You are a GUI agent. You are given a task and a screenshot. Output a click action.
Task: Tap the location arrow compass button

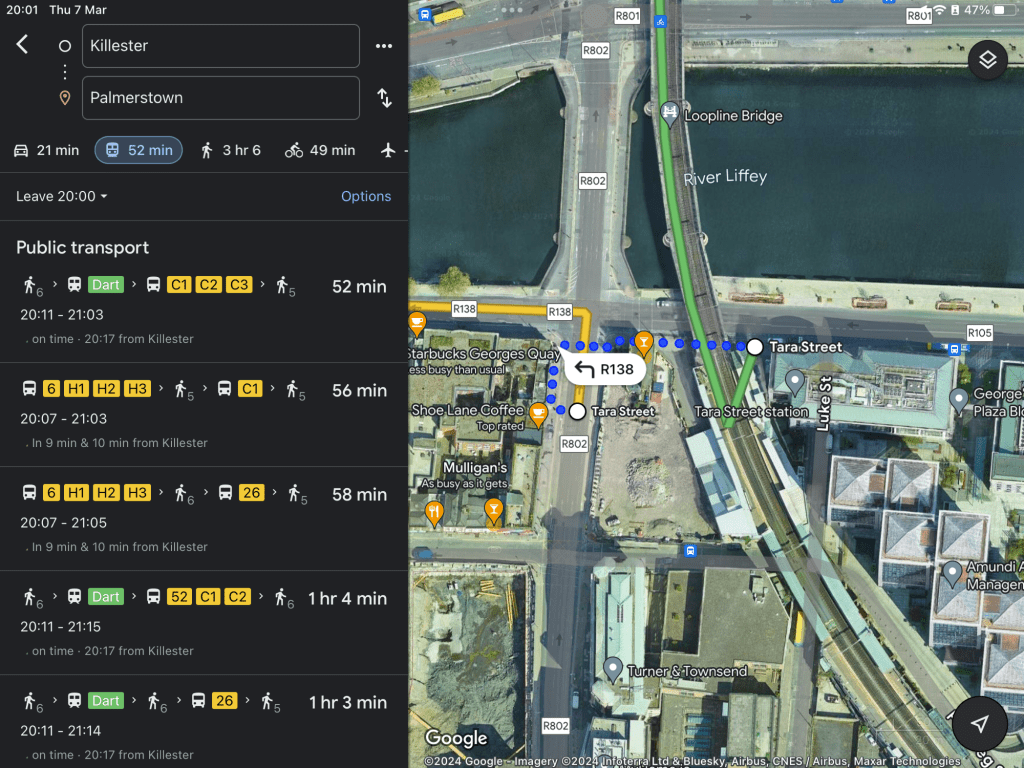[980, 724]
